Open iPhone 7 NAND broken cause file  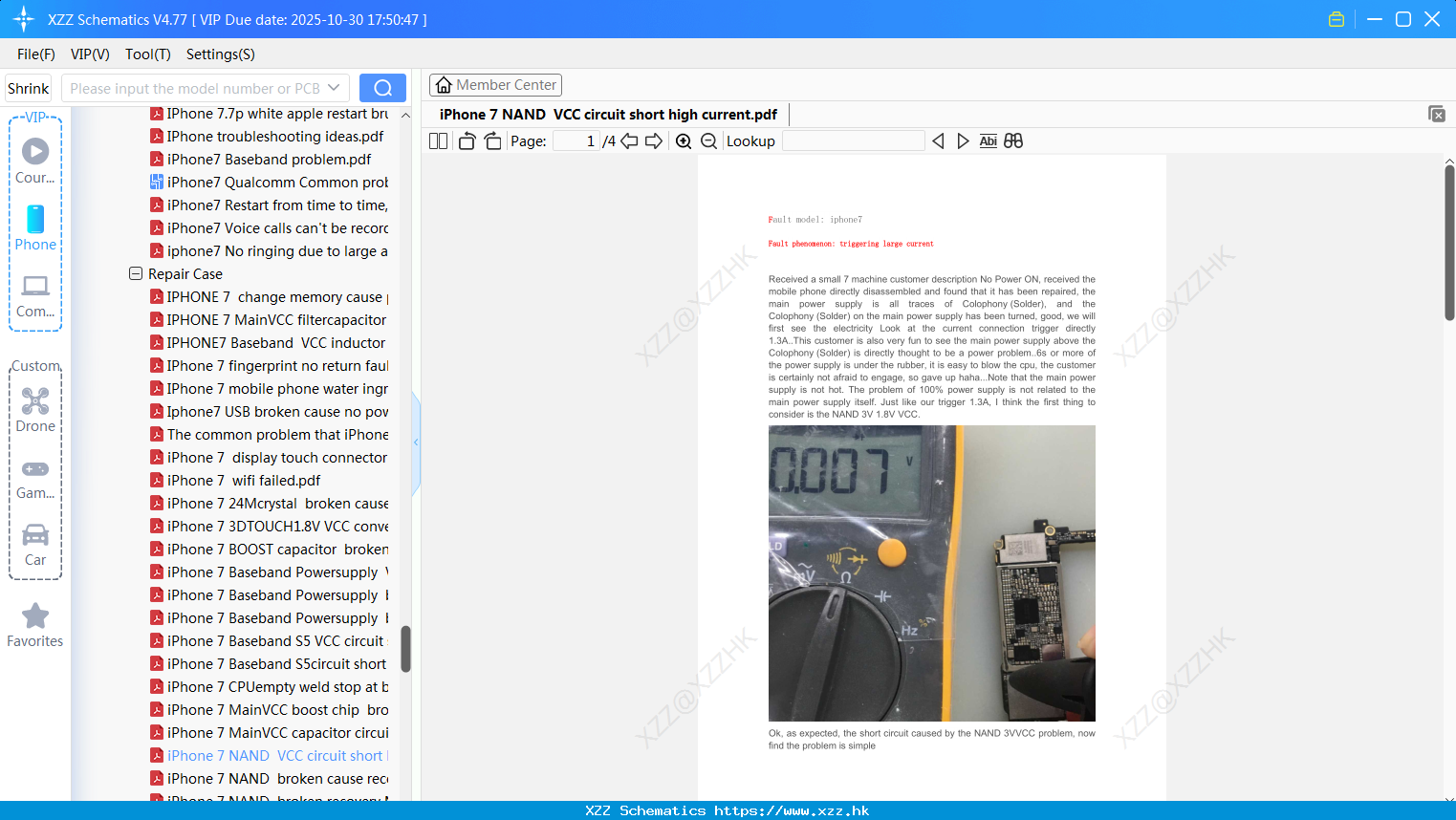tap(269, 779)
